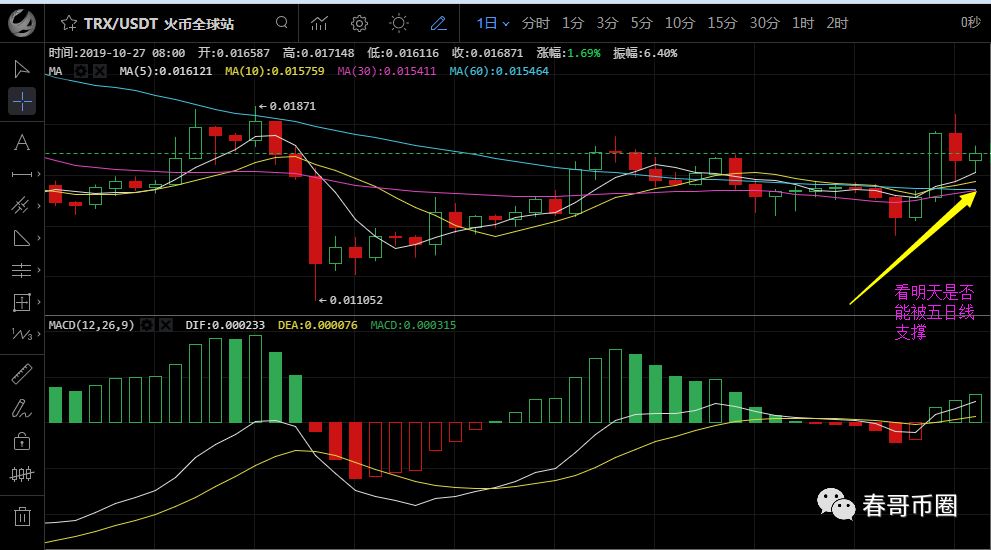The image size is (991, 550).
Task: Click the 开:0.016587 open price
Action: click(233, 53)
